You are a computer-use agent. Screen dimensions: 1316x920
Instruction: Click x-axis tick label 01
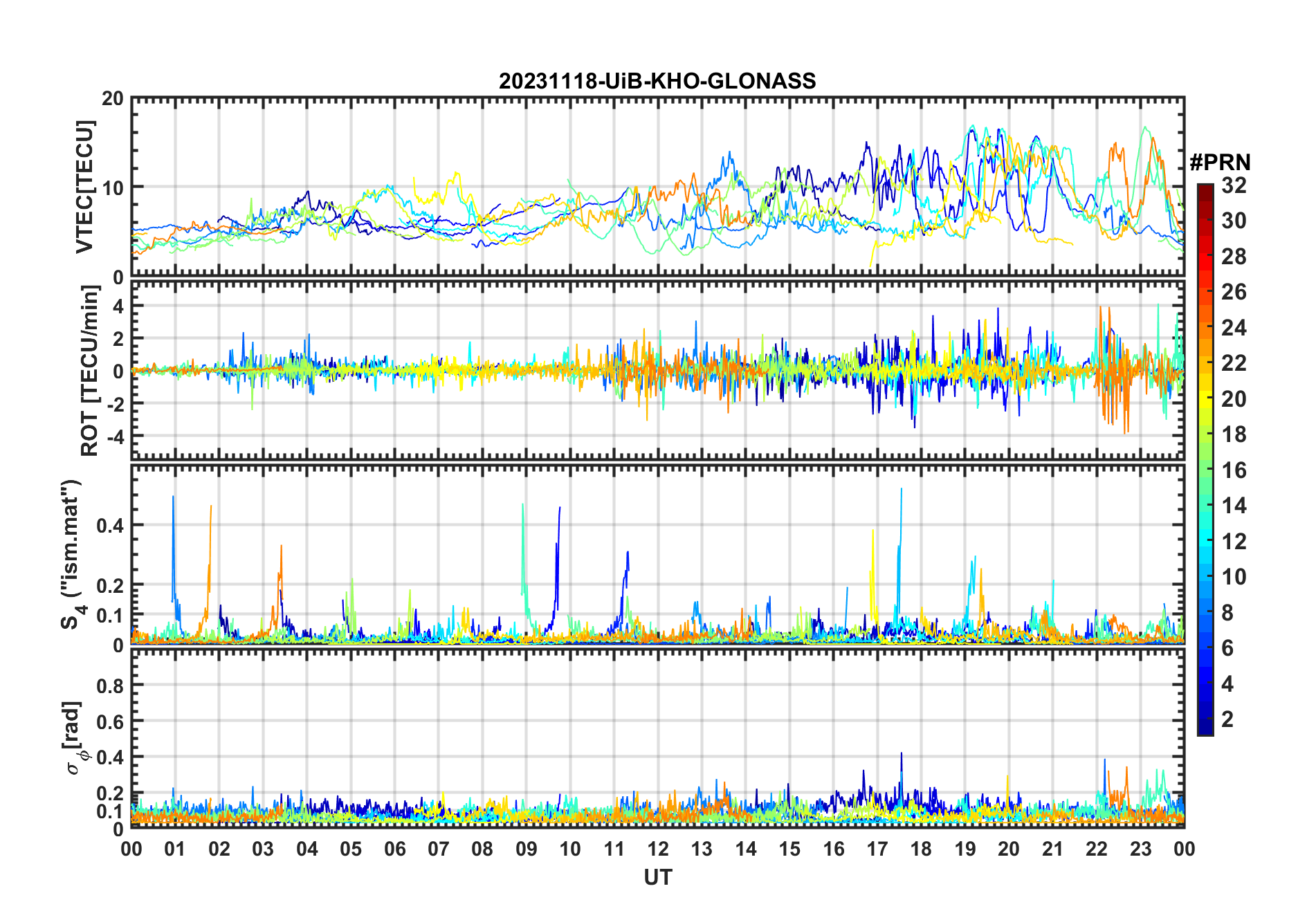coord(175,849)
